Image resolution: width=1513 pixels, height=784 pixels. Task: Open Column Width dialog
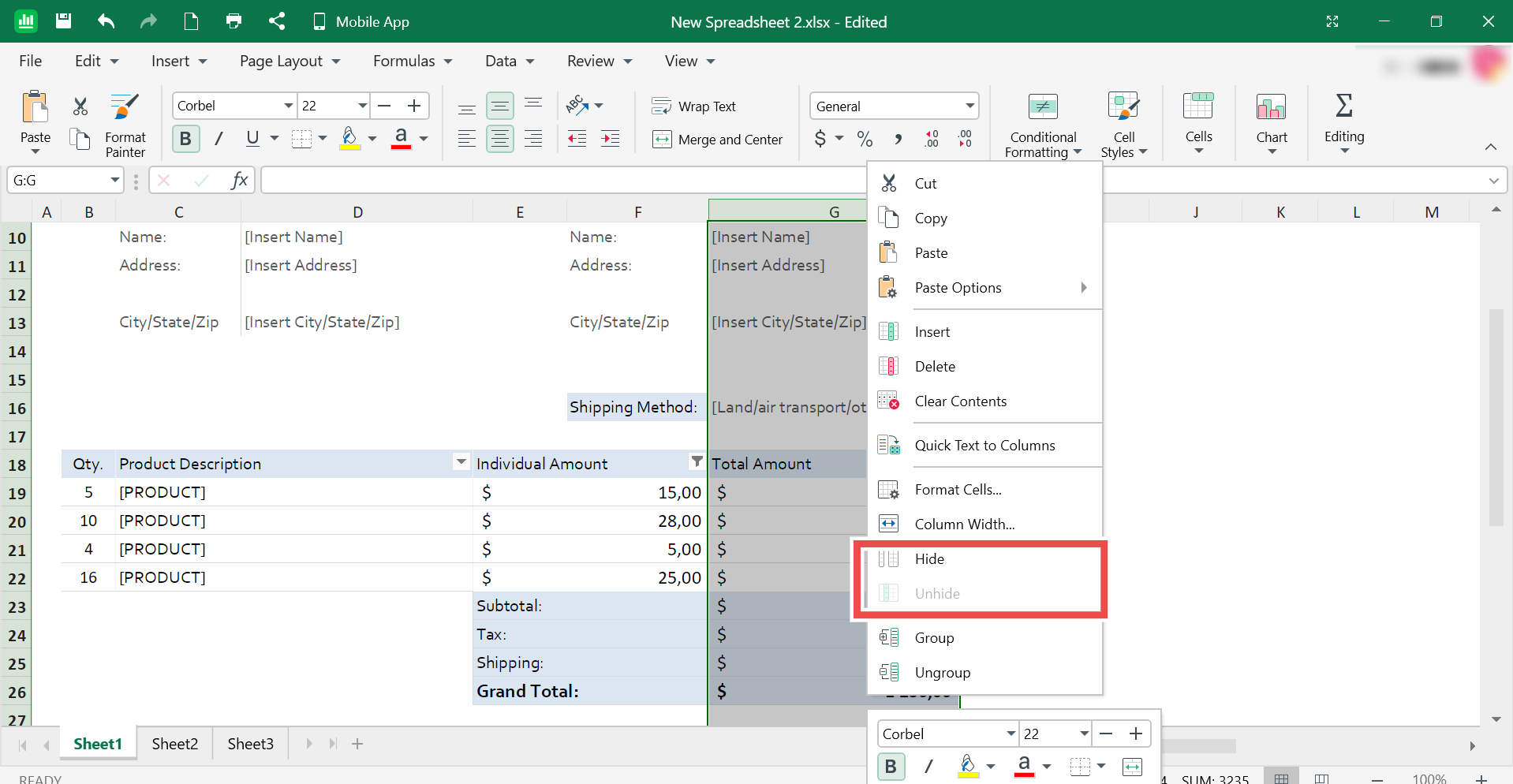pos(984,525)
